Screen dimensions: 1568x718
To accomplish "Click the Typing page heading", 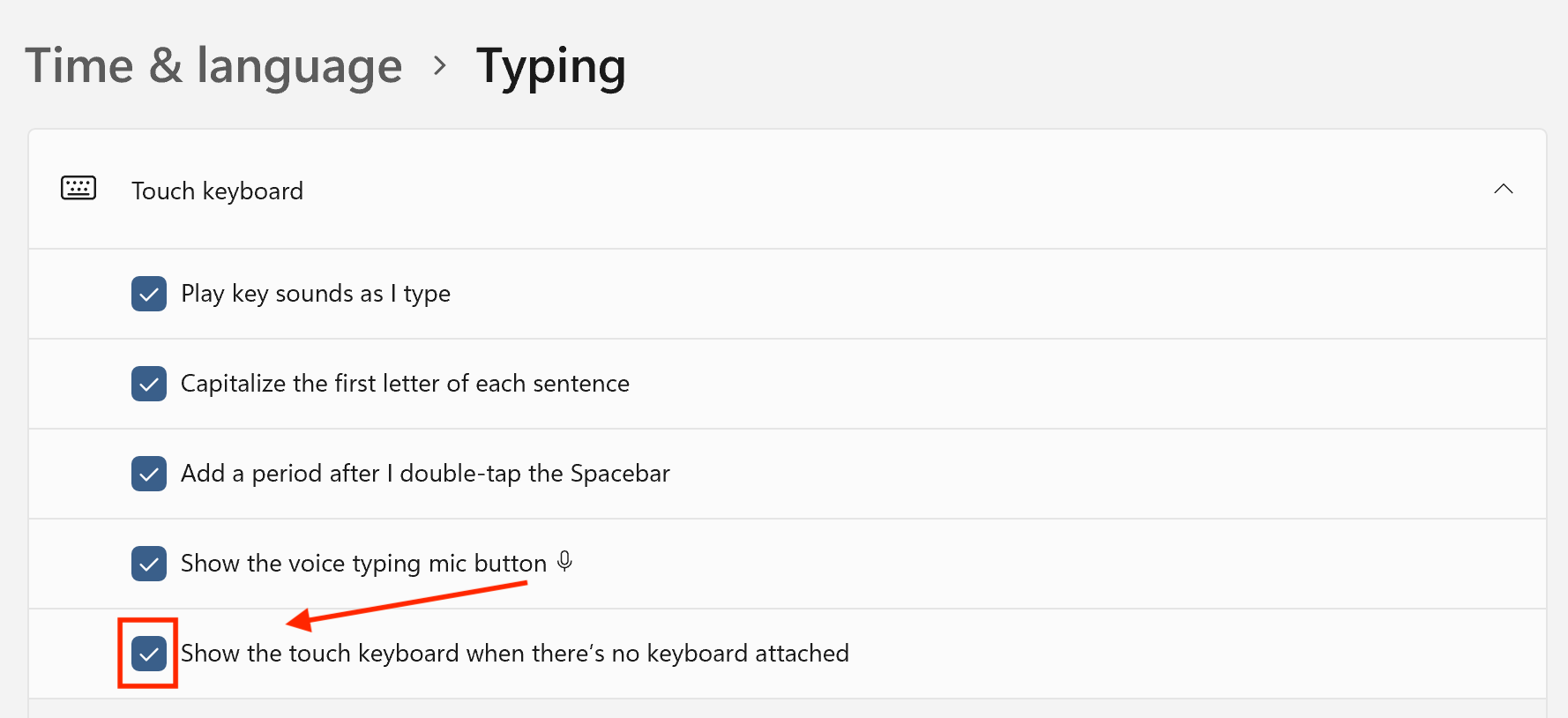I will point(551,67).
